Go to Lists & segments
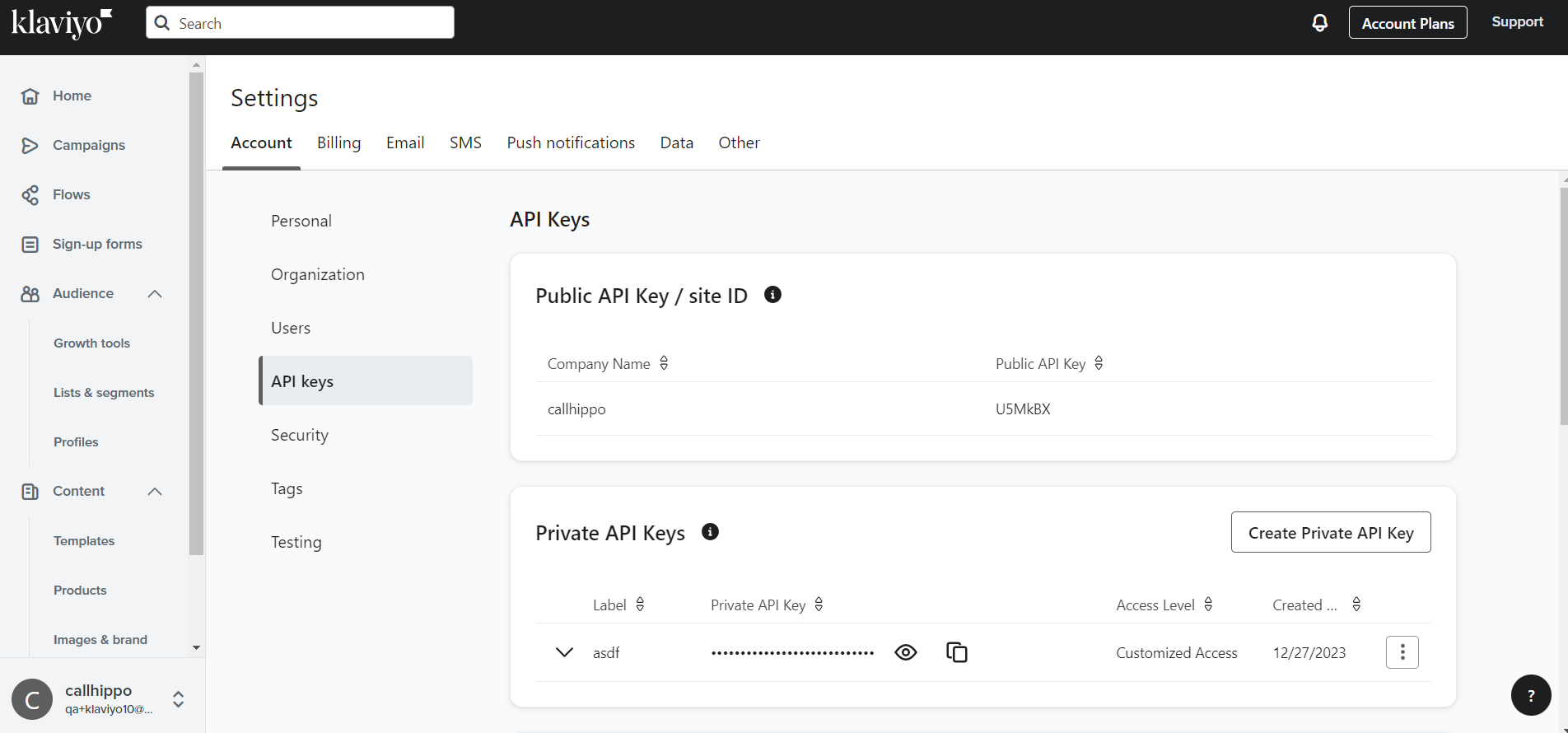This screenshot has height=733, width=1568. coord(104,392)
